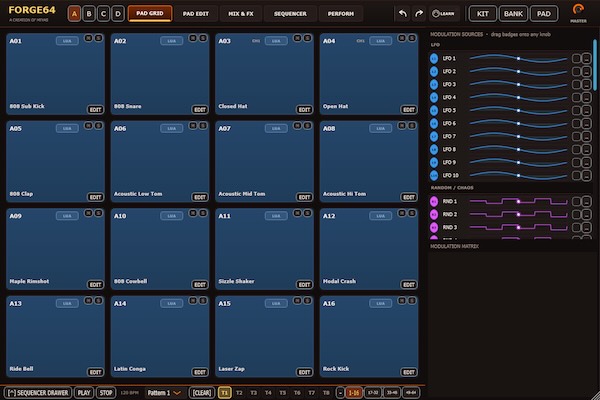This screenshot has height=400, width=600.
Task: Open the Pattern 1 dropdown
Action: click(x=164, y=393)
